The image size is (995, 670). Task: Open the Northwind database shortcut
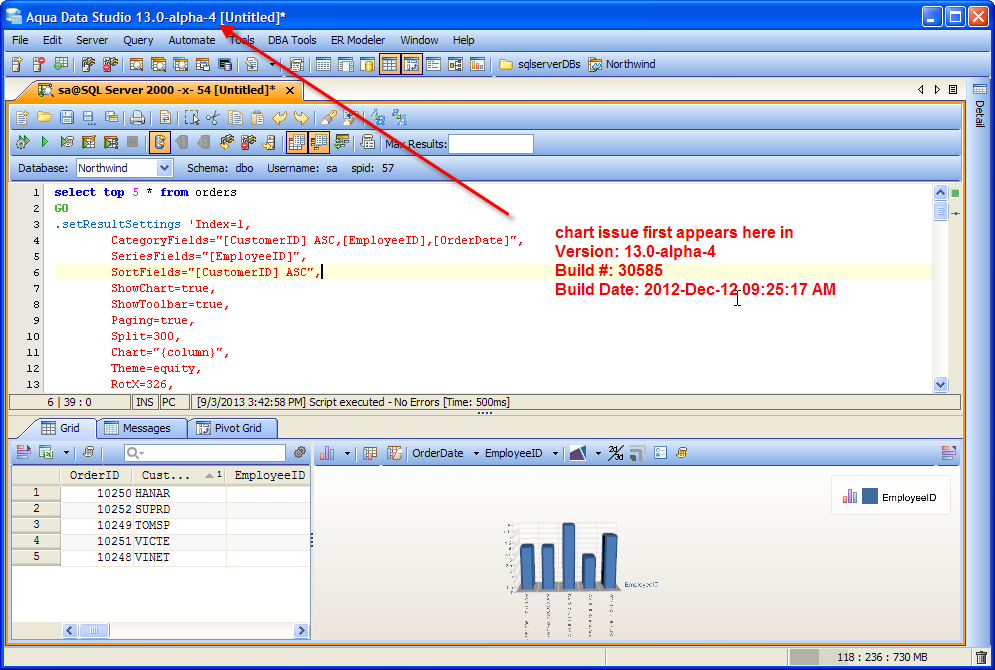622,64
